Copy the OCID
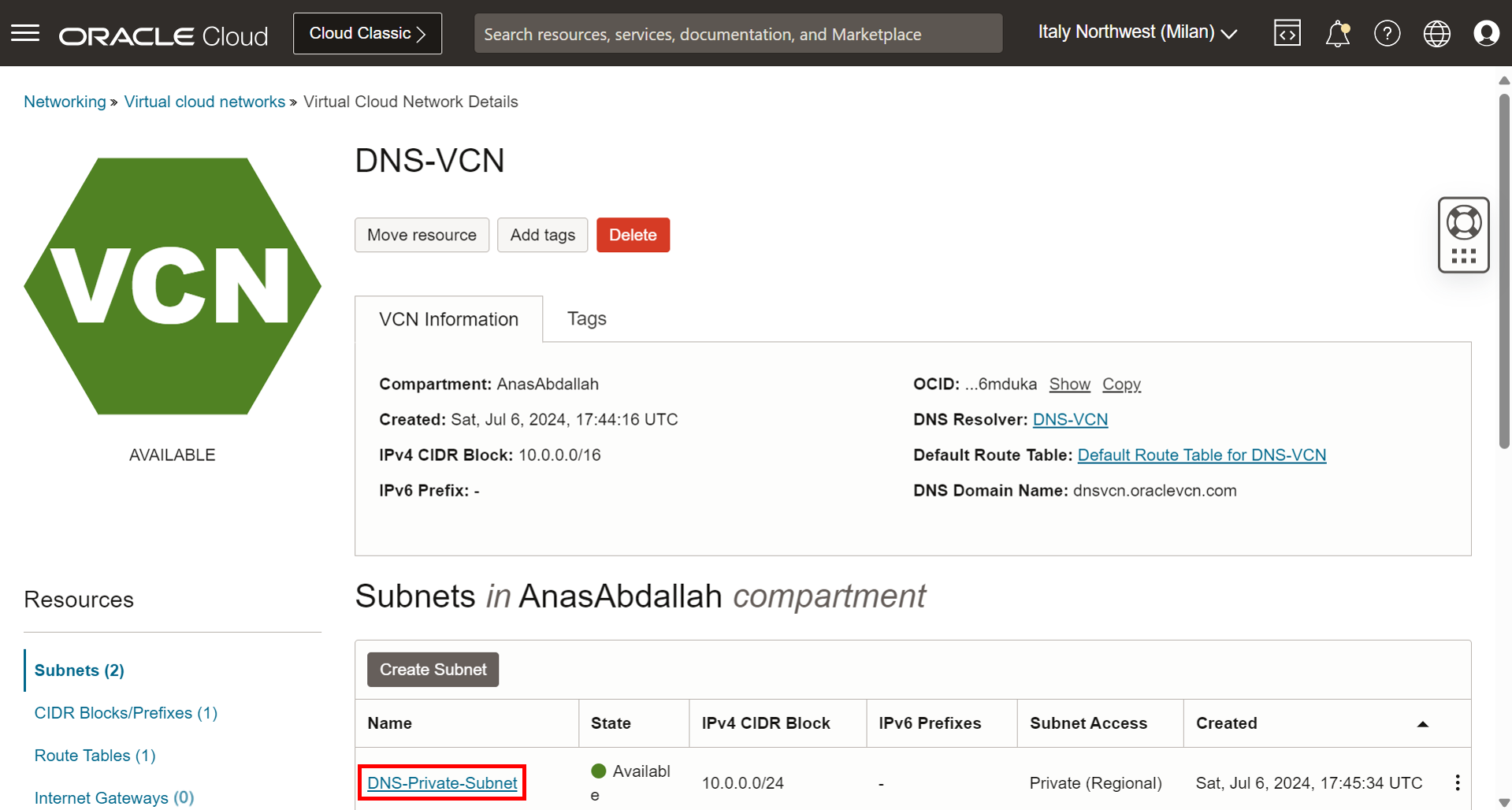 (x=1121, y=384)
